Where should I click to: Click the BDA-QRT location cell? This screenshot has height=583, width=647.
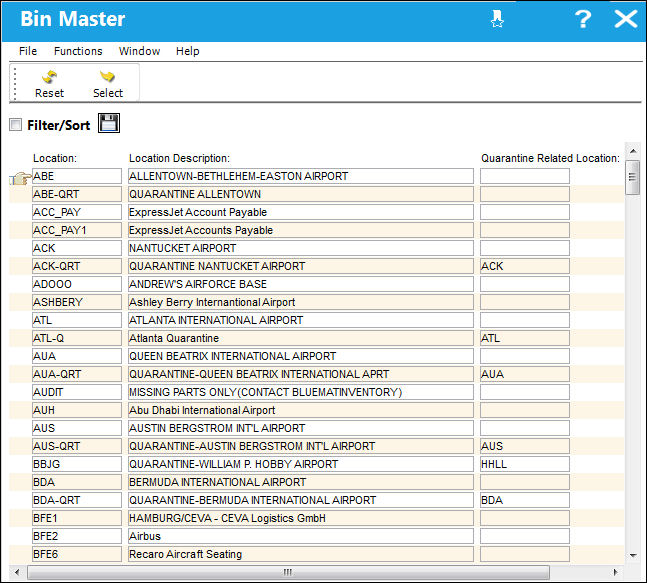pyautogui.click(x=77, y=500)
